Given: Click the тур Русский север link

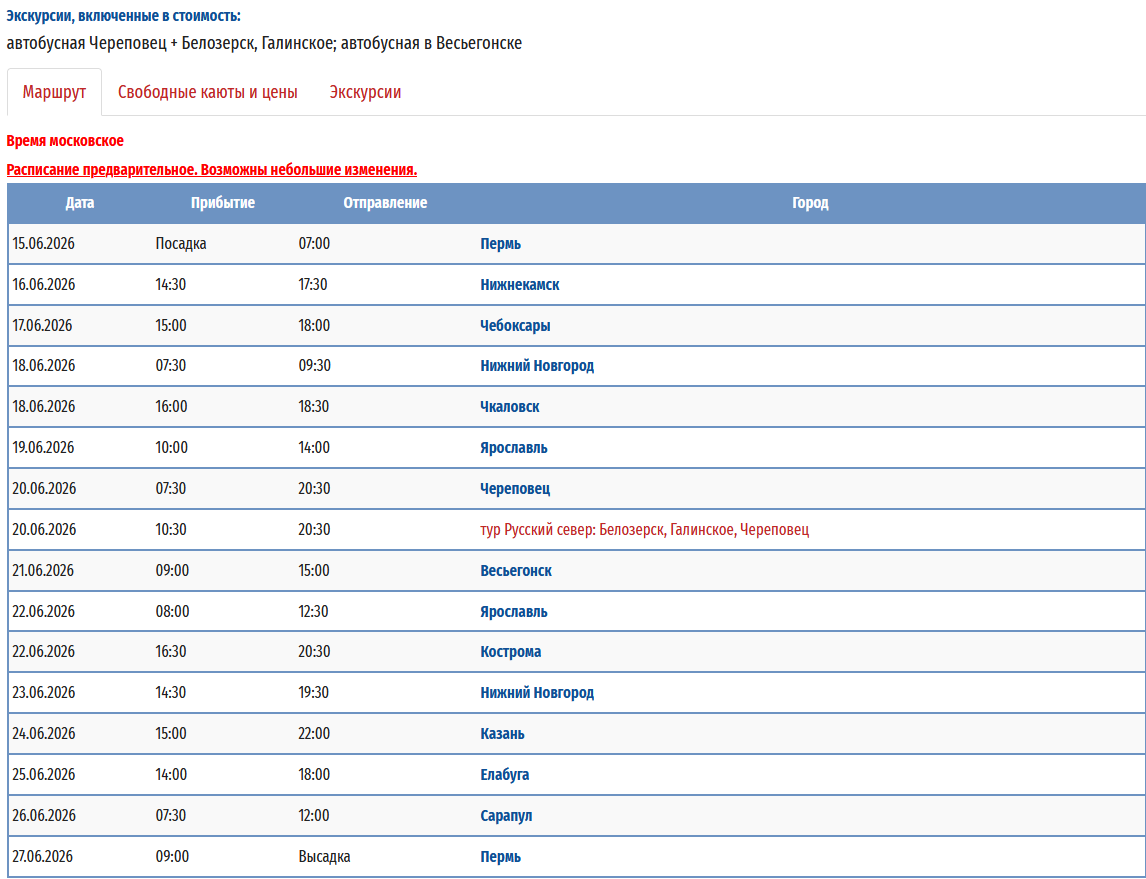Looking at the screenshot, I should 644,530.
